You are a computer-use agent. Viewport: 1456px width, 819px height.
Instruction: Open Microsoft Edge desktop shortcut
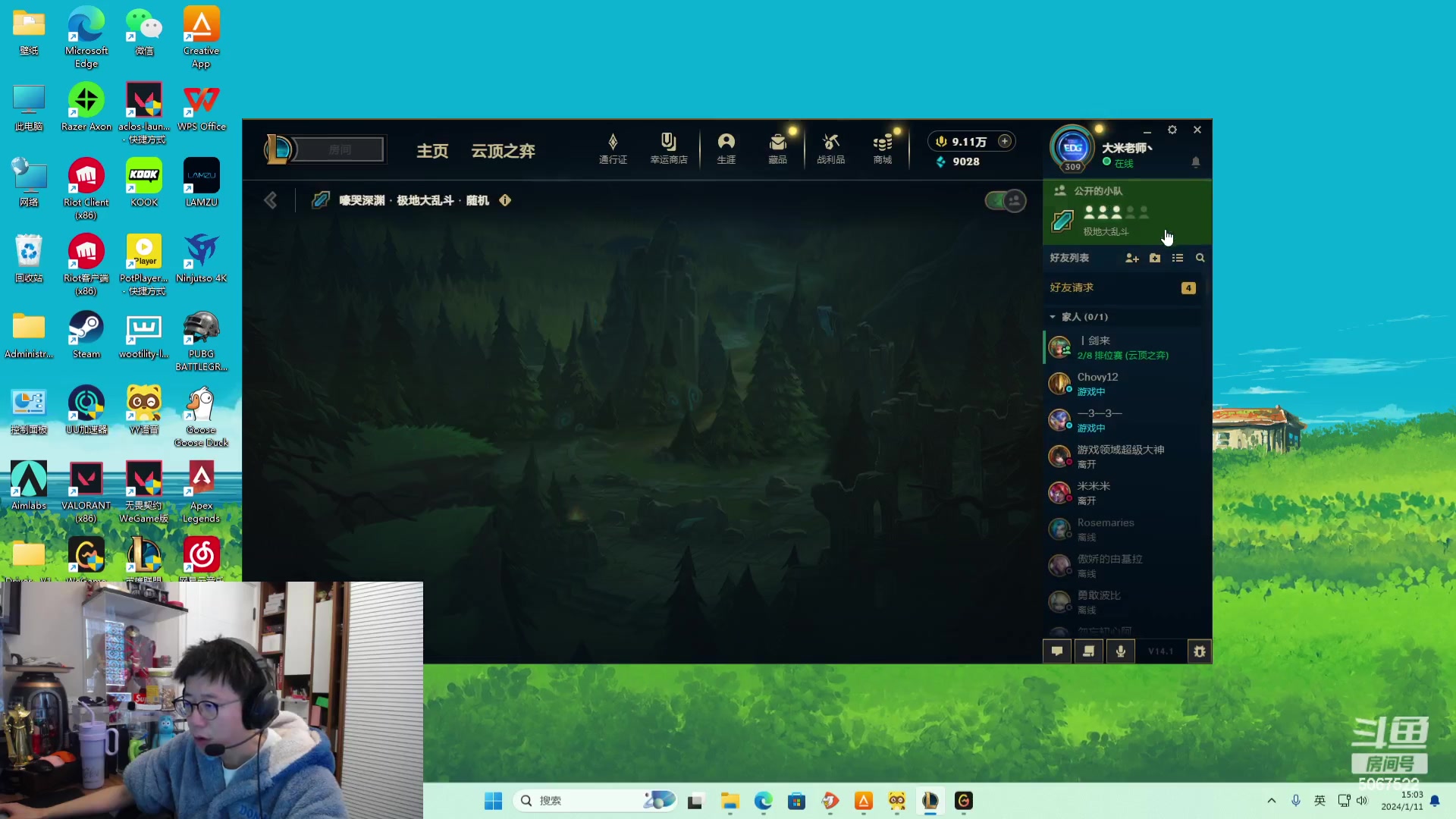(86, 38)
